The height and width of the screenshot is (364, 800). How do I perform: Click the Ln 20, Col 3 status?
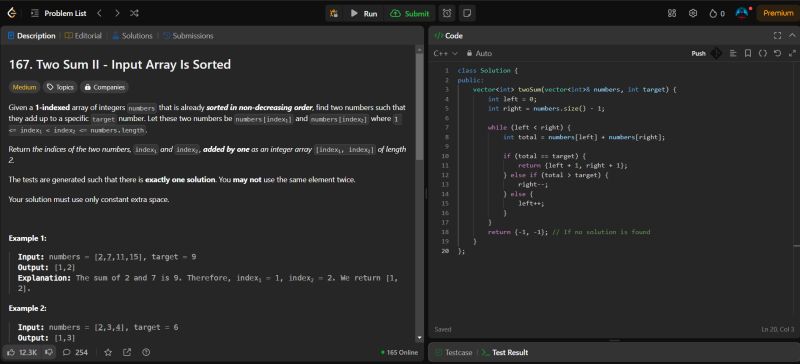[x=778, y=330]
